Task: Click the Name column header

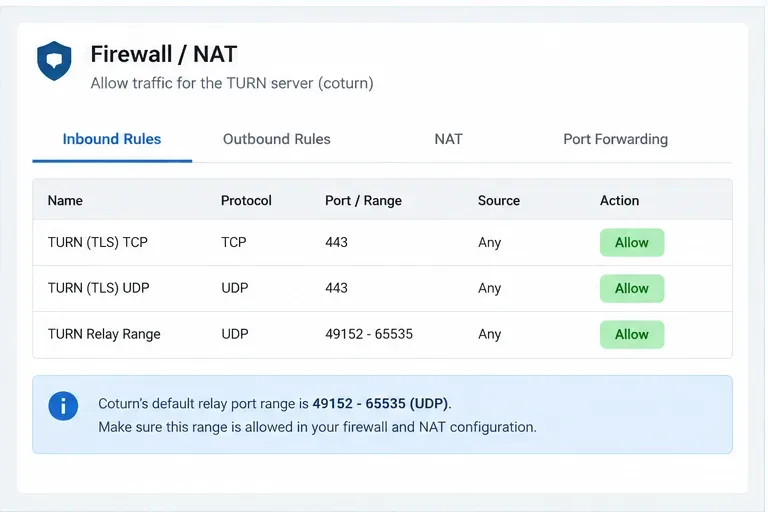Action: click(x=65, y=200)
